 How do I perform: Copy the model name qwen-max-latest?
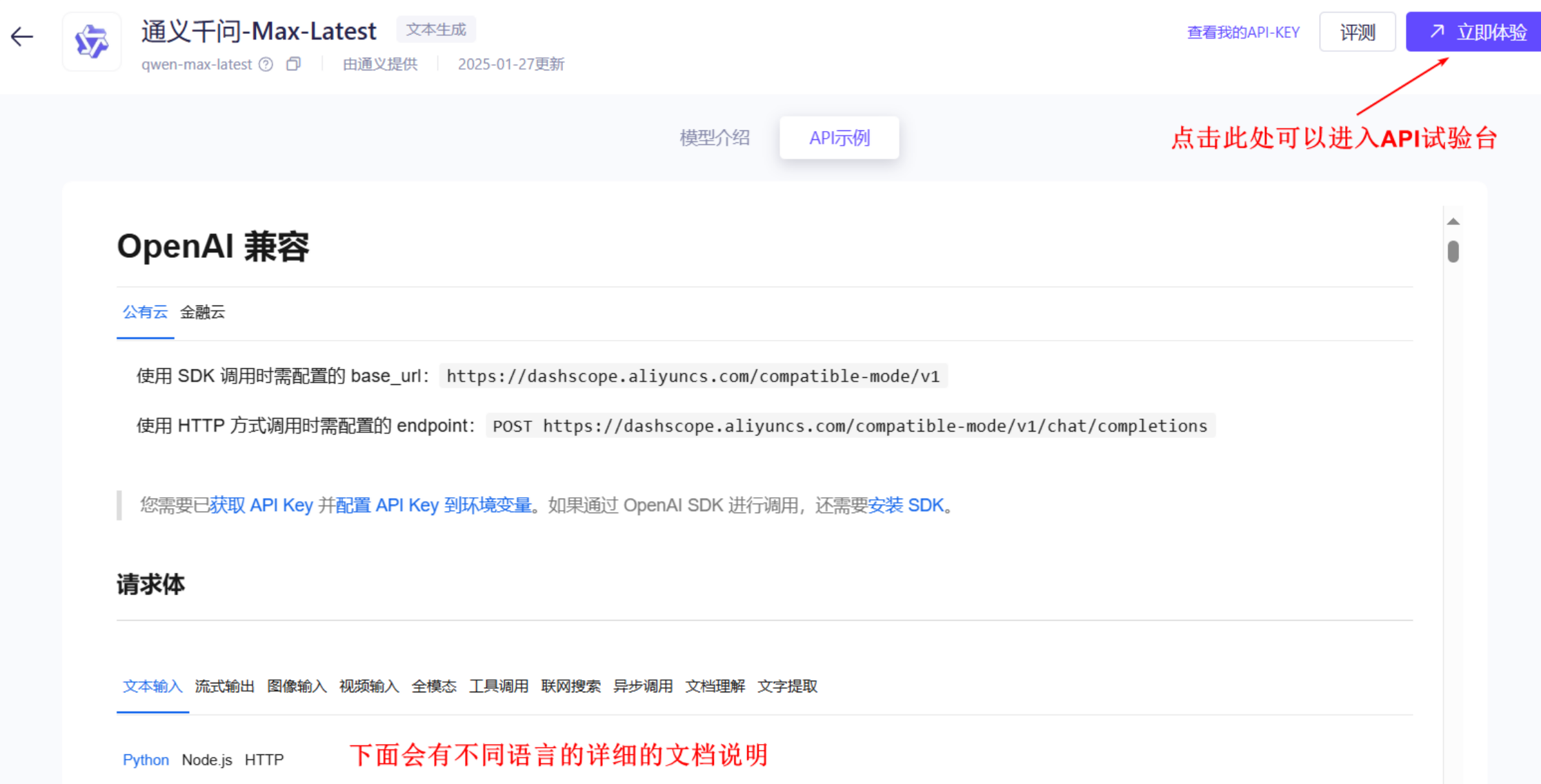tap(293, 63)
